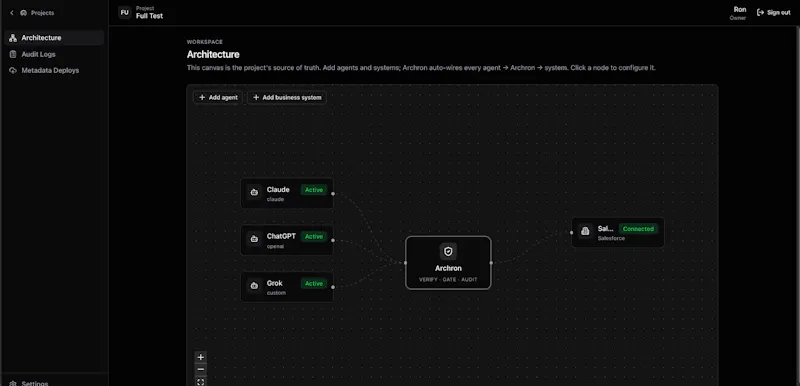800x386 pixels.
Task: Open the Grok agent node
Action: pos(287,287)
